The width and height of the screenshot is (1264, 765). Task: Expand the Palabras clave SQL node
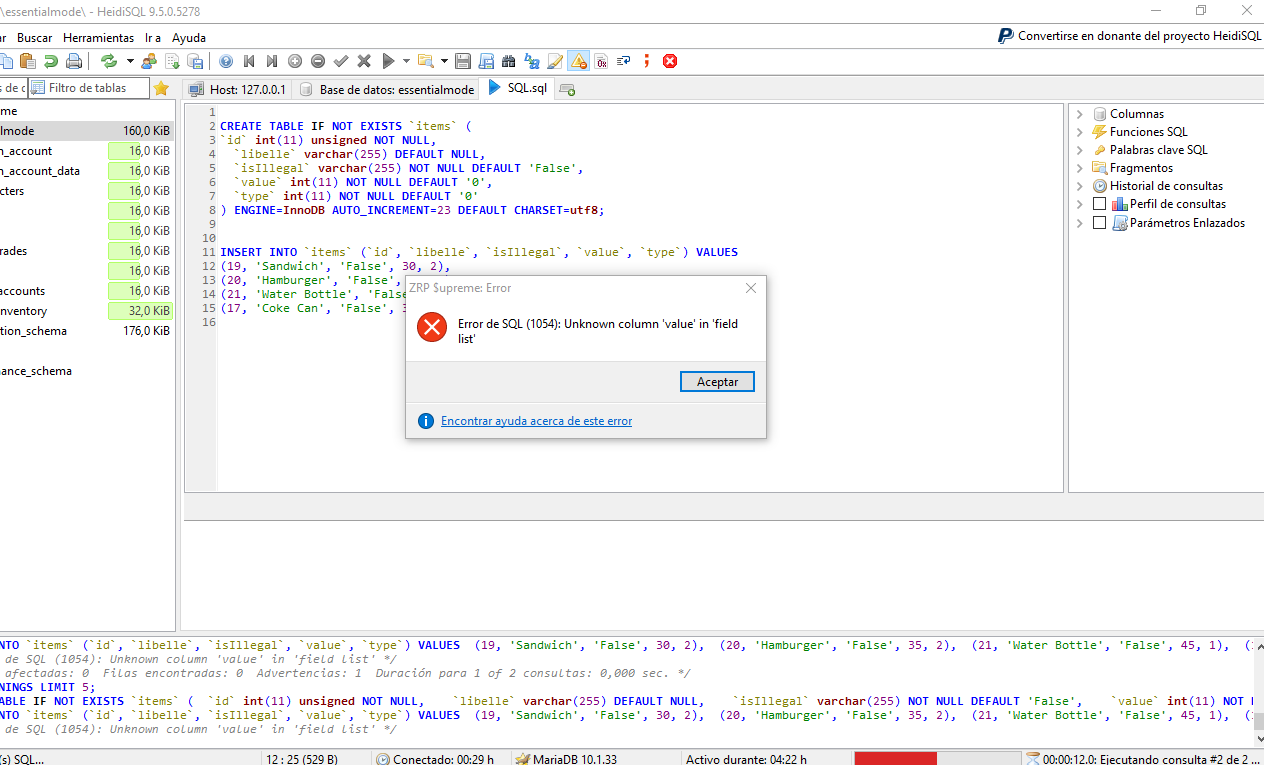coord(1080,150)
